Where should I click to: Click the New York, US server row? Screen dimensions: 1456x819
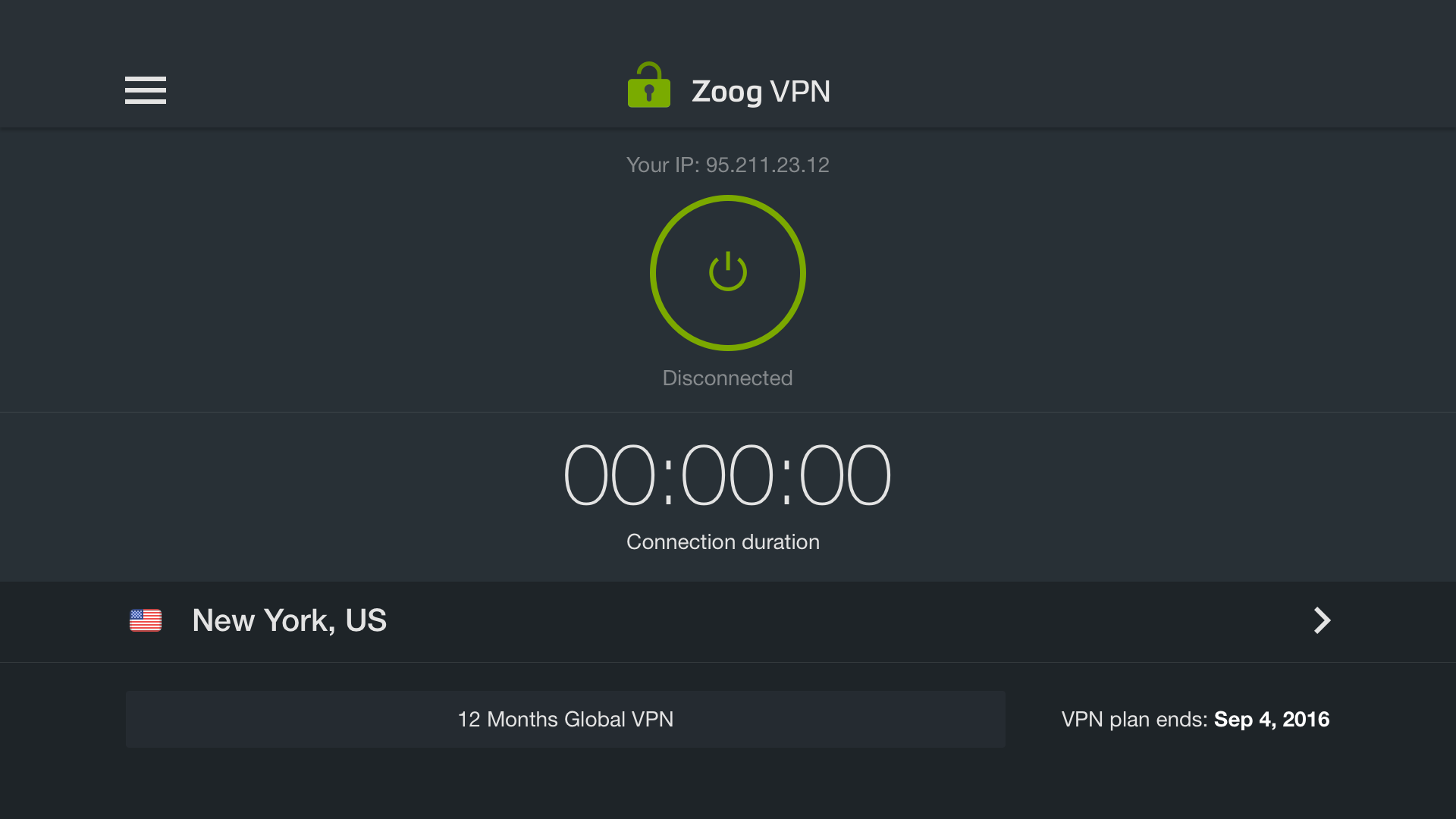coord(289,620)
